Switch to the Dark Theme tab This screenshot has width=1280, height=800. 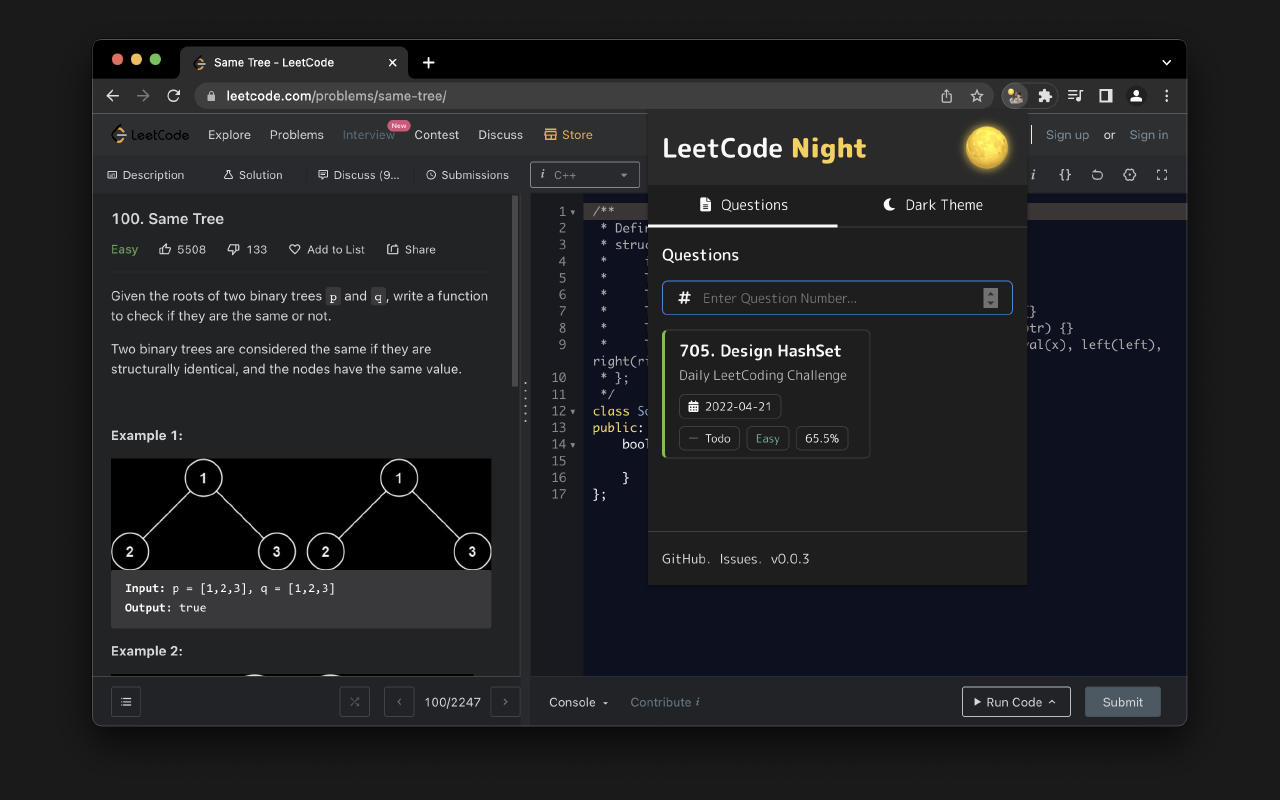coord(932,205)
